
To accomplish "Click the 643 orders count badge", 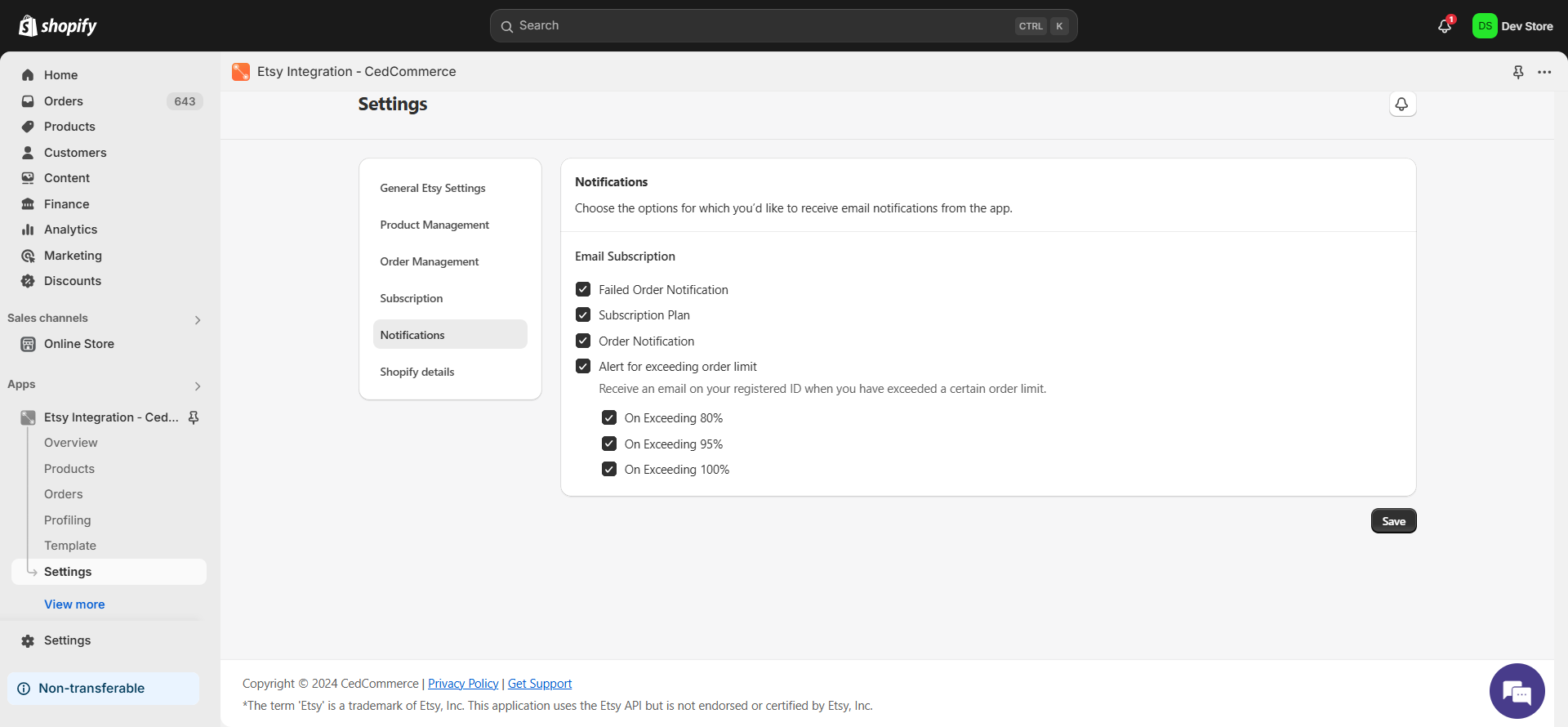I will pos(185,101).
